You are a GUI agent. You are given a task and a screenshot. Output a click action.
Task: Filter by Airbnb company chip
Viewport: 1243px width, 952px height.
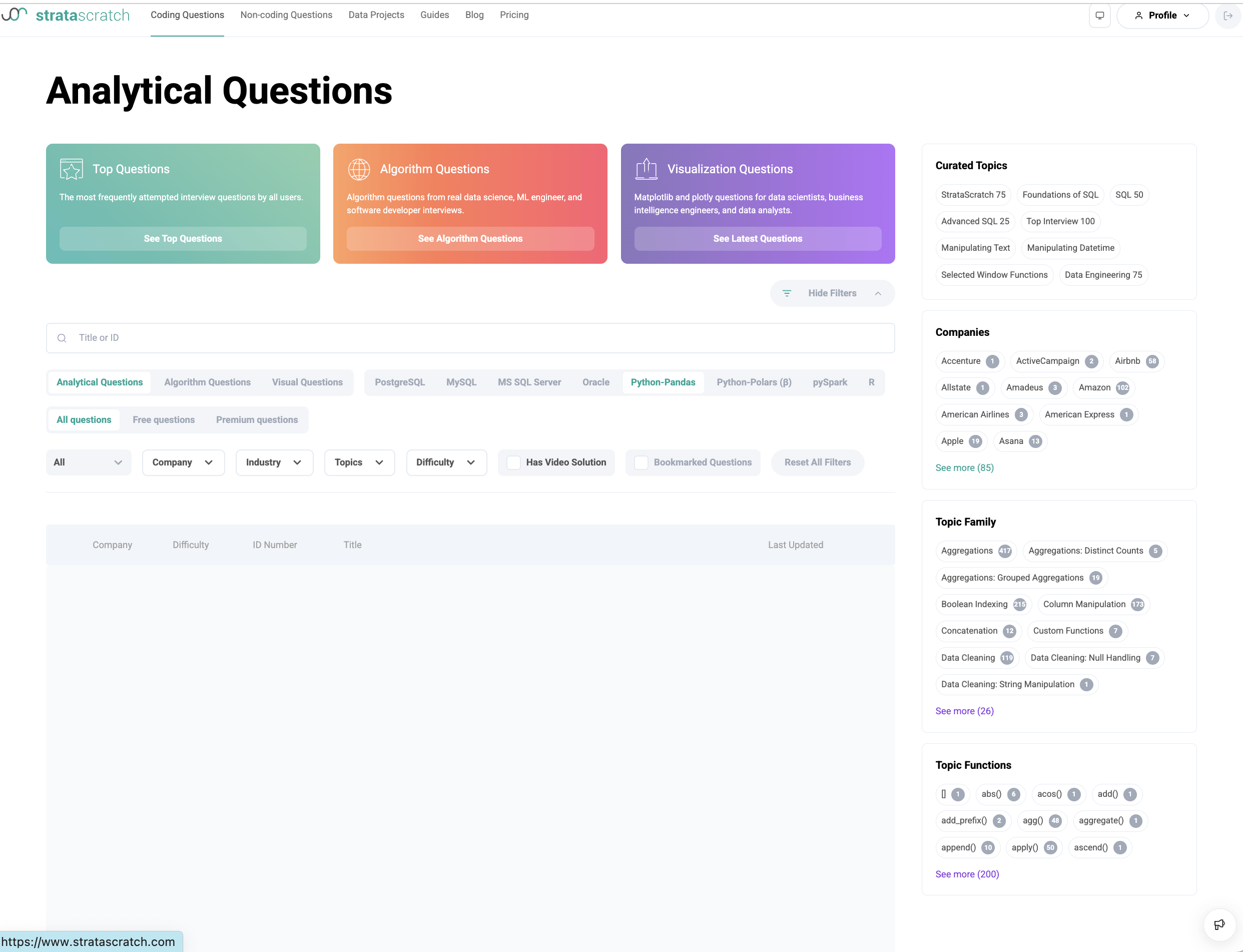click(1136, 361)
